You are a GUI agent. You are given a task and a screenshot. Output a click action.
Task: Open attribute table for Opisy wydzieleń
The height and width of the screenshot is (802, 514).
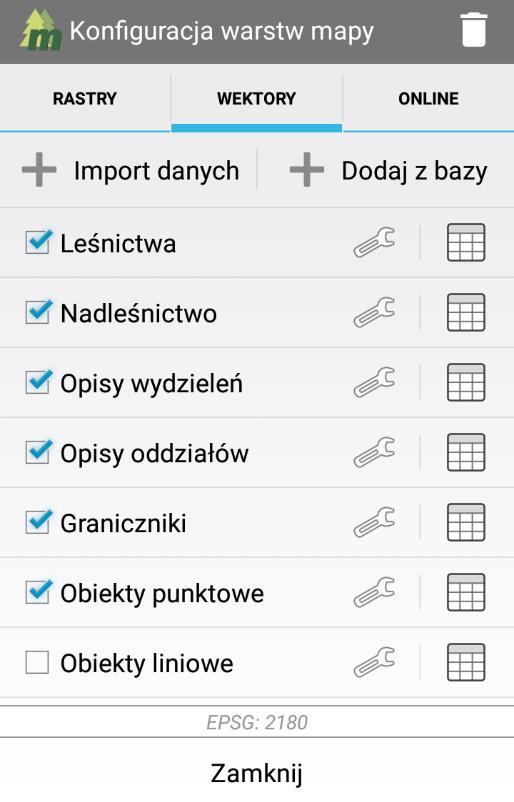[466, 383]
